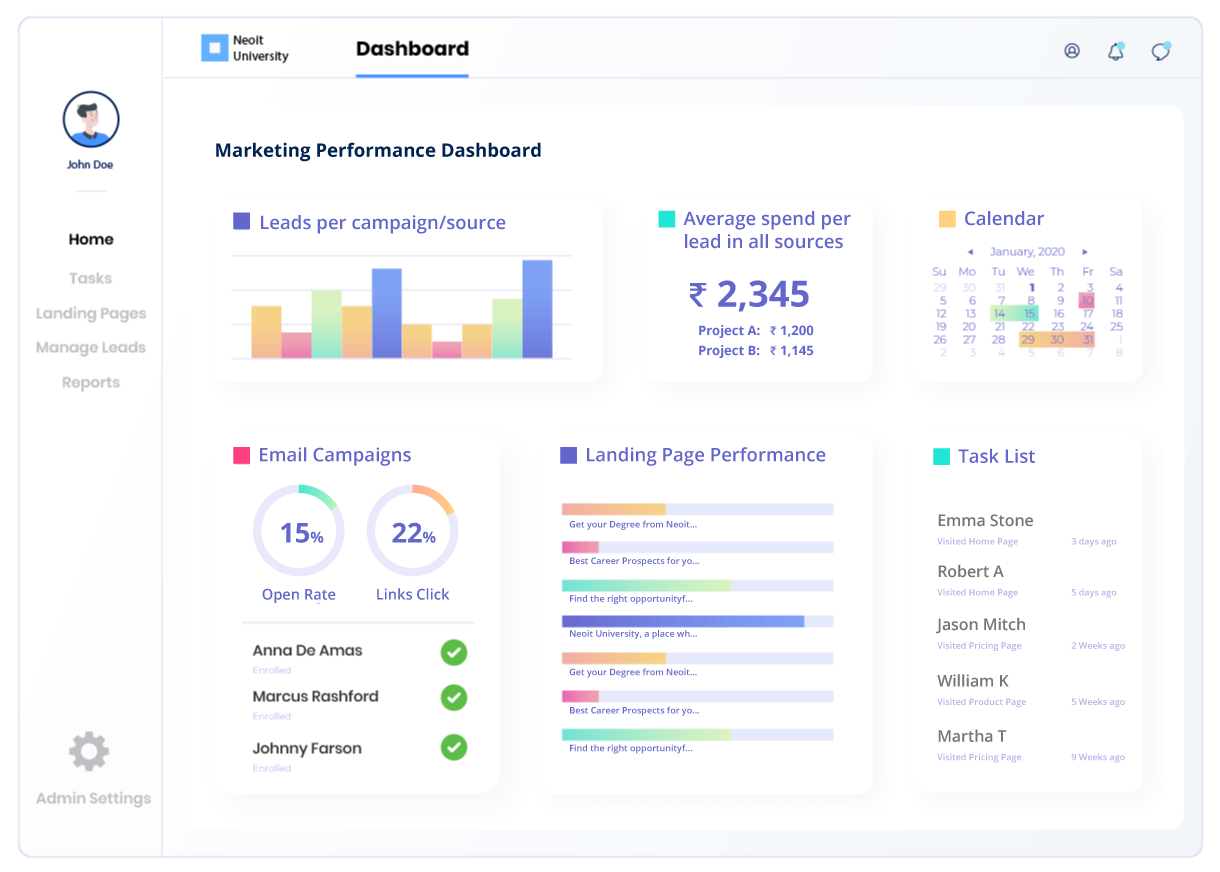Viewport: 1220px width, 872px height.
Task: Click the Admin Settings gear icon
Action: pyautogui.click(x=89, y=751)
